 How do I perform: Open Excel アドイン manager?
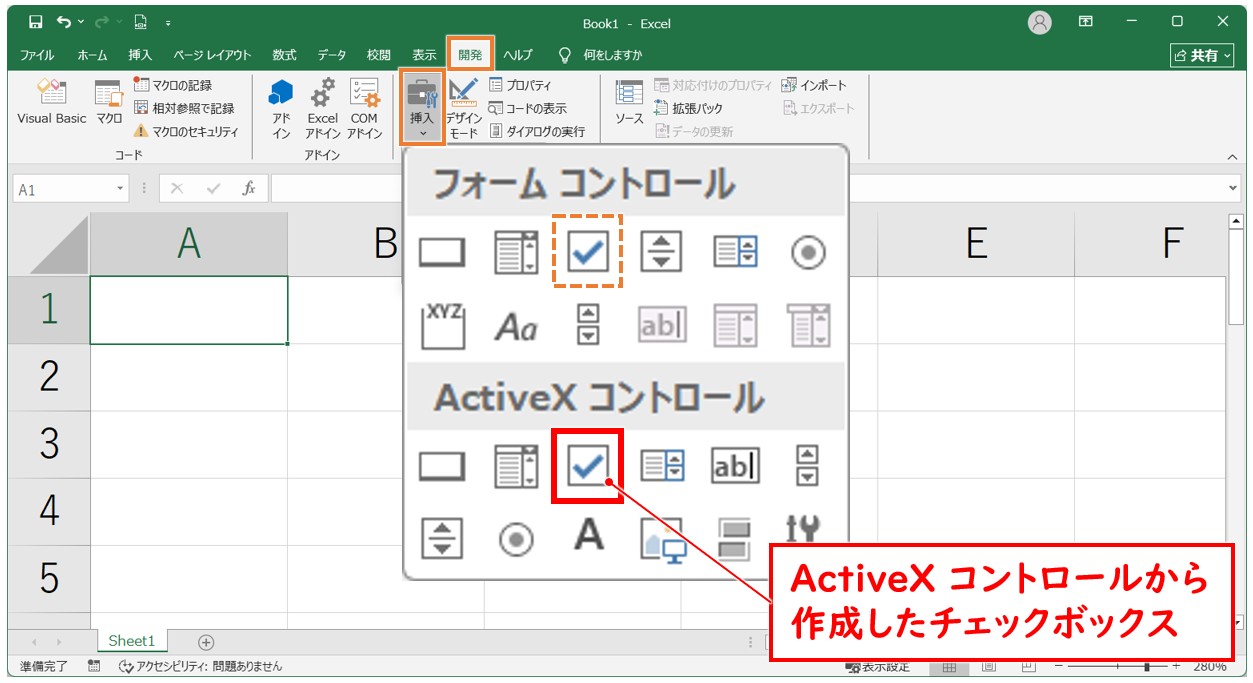(x=322, y=108)
